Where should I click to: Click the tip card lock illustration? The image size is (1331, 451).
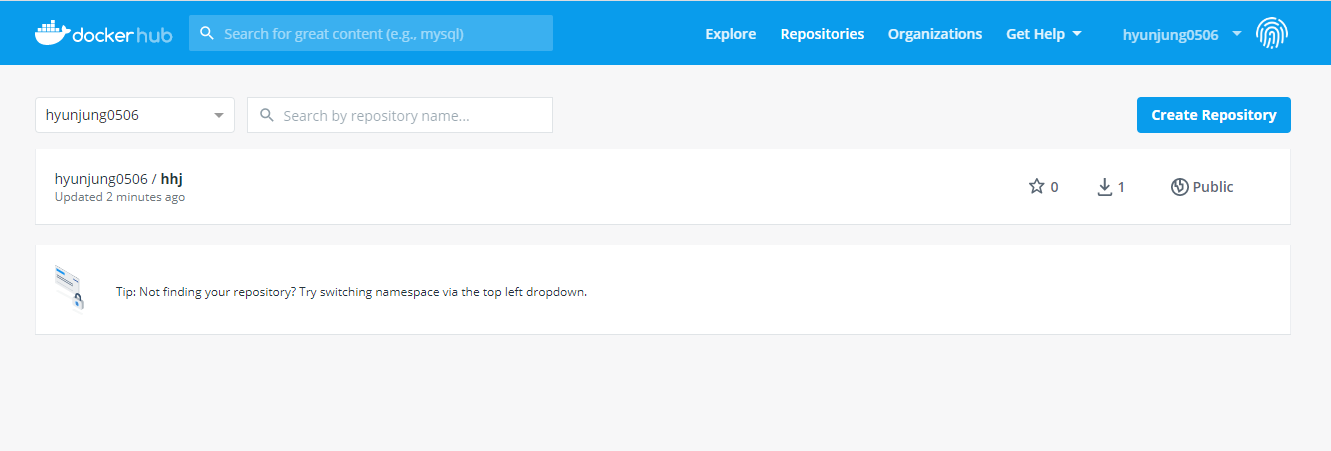tap(69, 287)
